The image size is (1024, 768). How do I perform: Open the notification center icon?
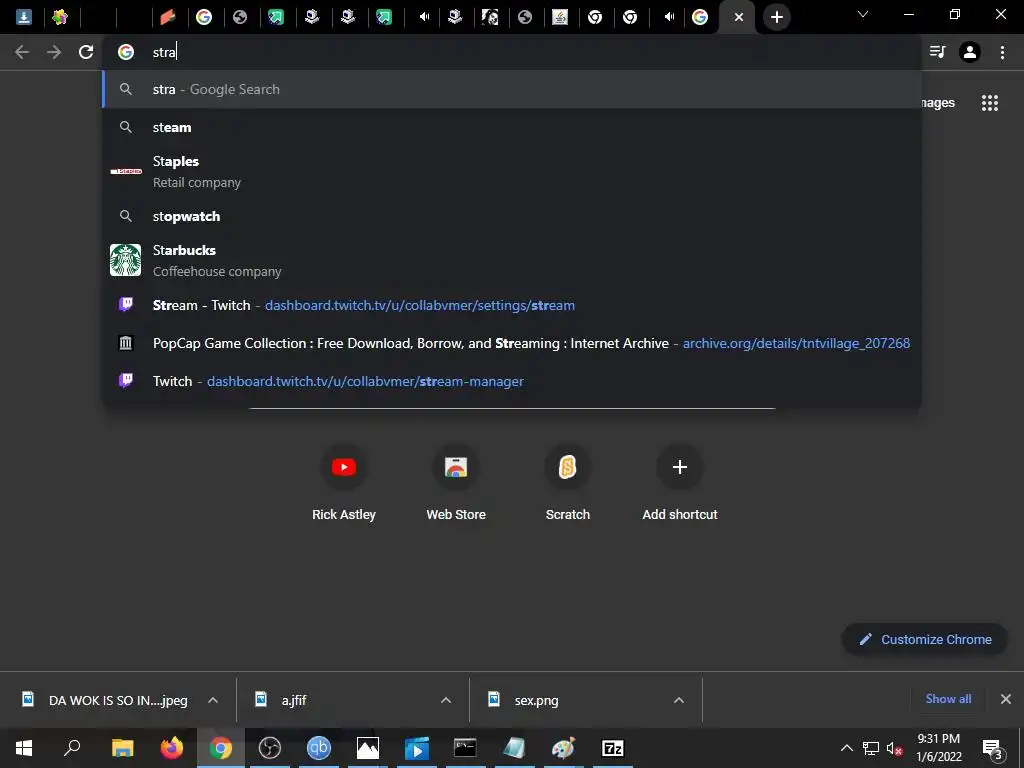pos(992,748)
